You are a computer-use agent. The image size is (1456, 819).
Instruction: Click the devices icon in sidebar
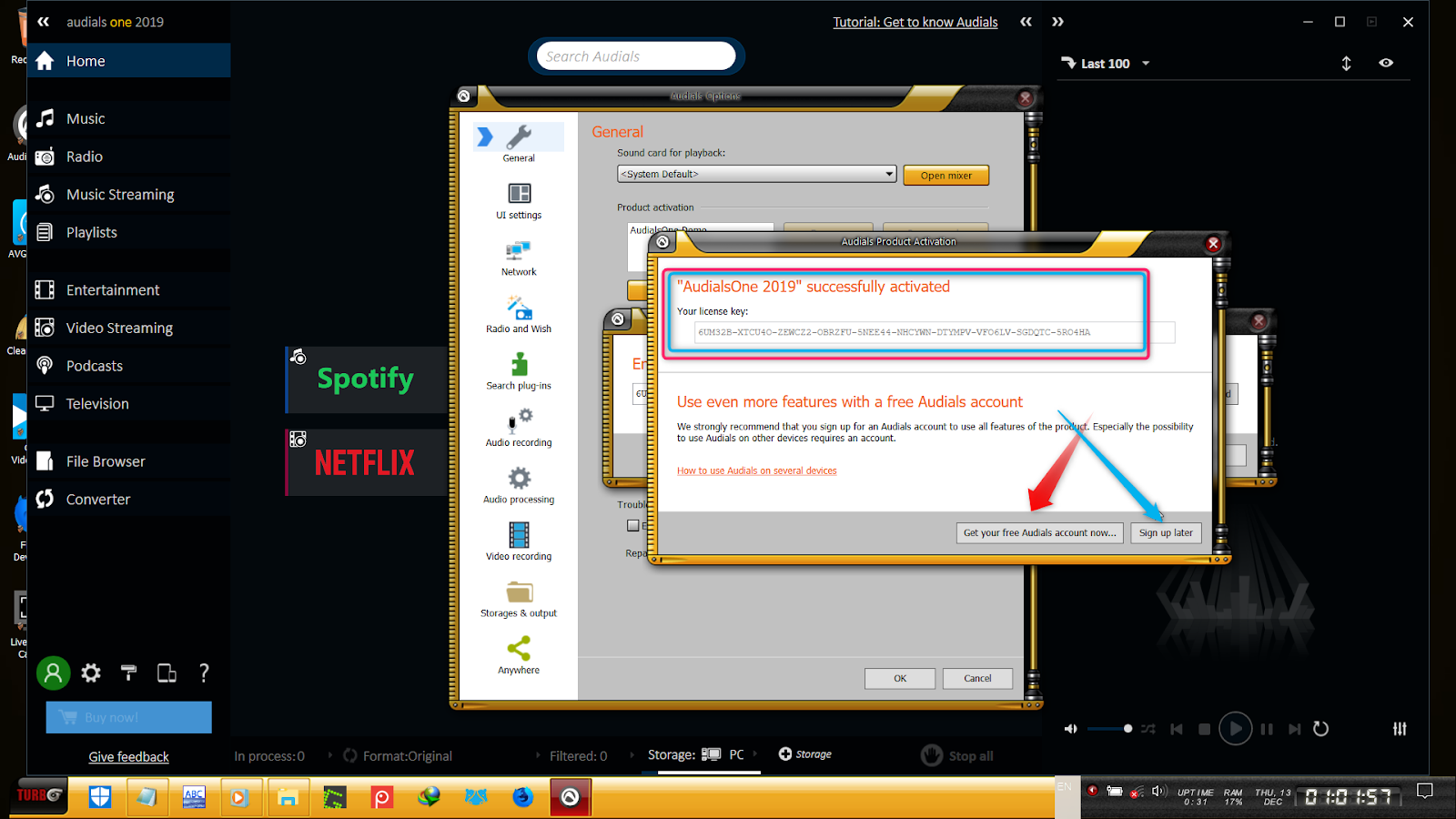tap(167, 672)
